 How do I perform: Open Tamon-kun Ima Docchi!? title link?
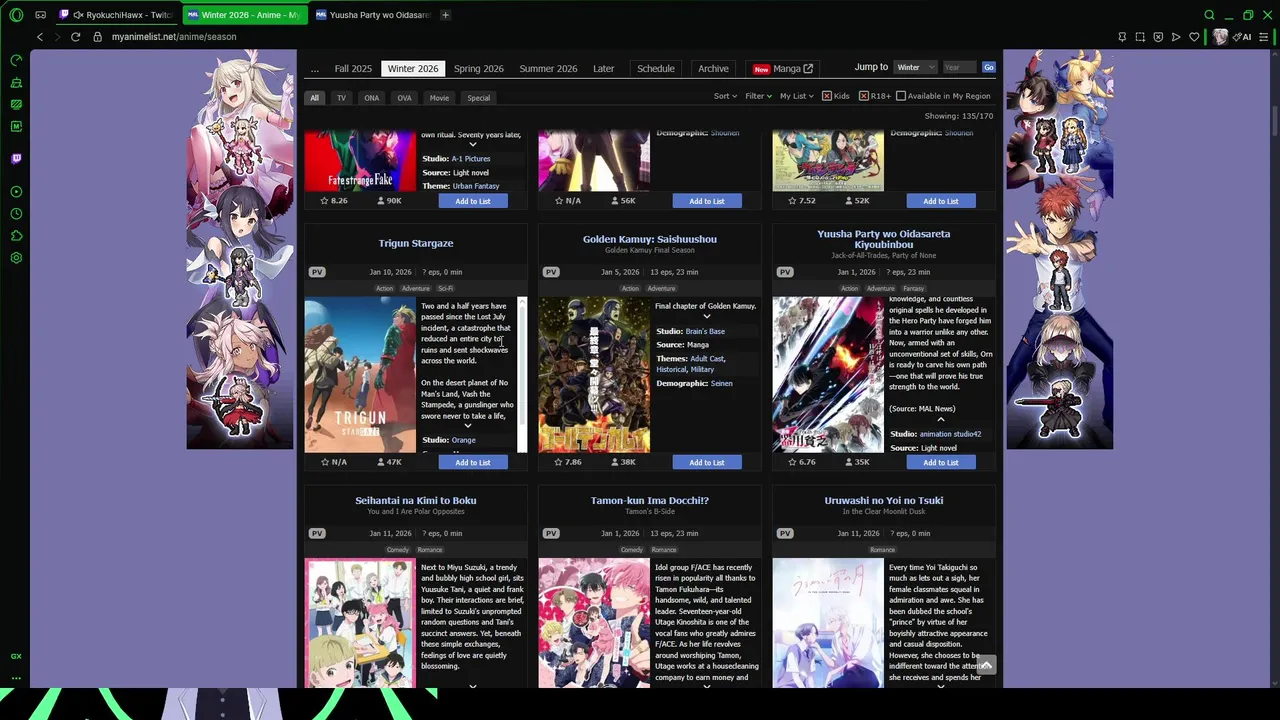tap(650, 500)
